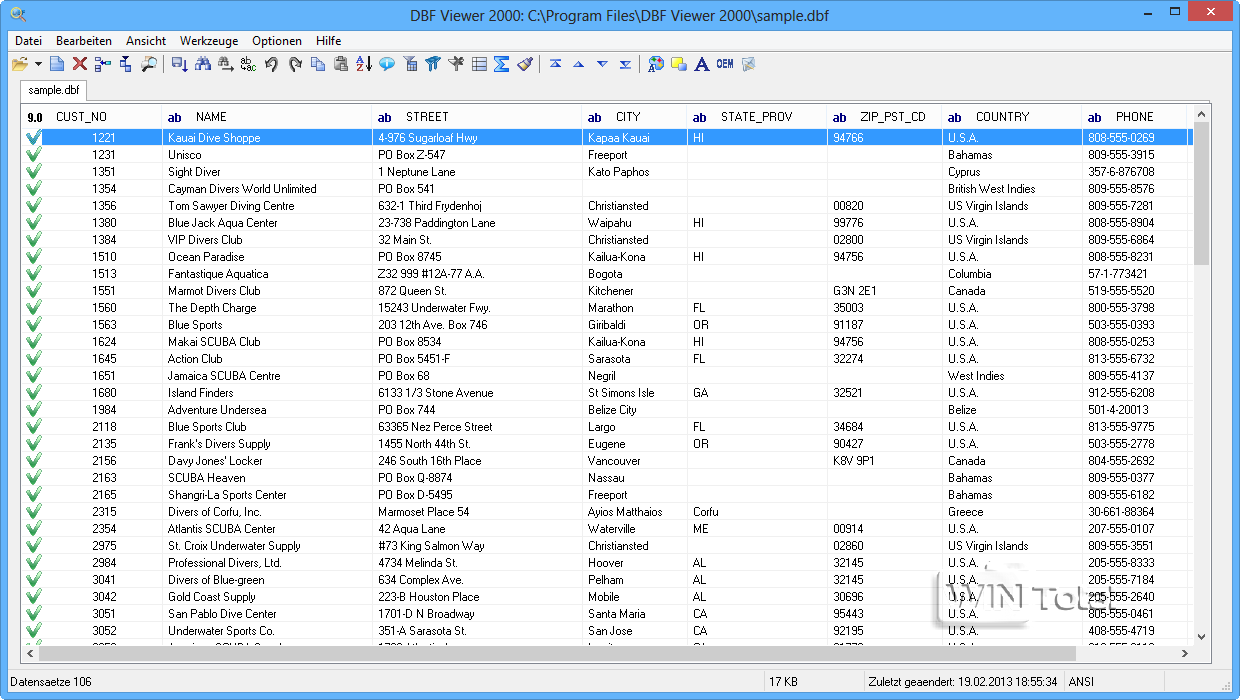1240x700 pixels.
Task: Click the COUNTRY column header
Action: point(1002,117)
